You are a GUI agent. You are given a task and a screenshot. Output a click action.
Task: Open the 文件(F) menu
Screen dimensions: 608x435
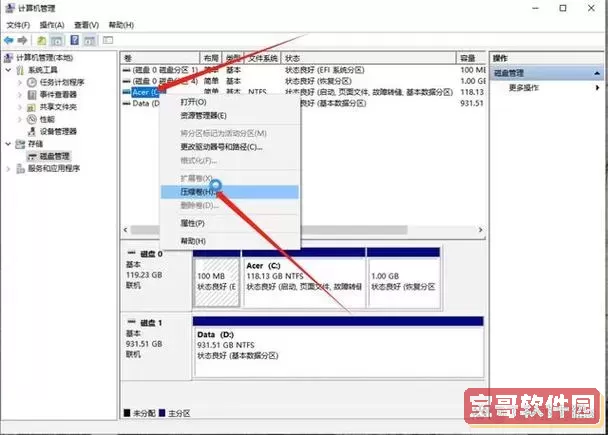(x=18, y=25)
